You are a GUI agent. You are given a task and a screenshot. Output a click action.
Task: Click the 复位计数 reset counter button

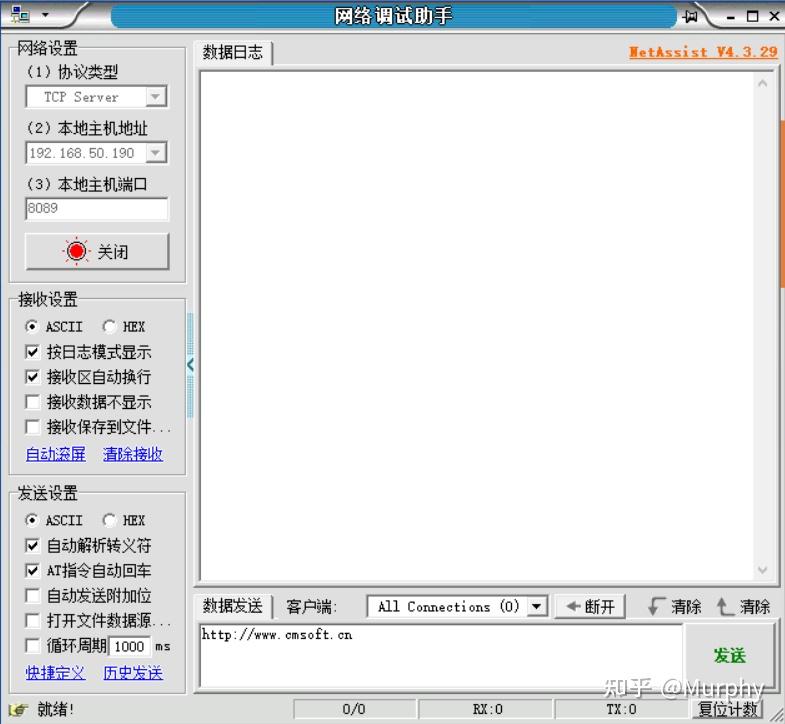[x=728, y=709]
